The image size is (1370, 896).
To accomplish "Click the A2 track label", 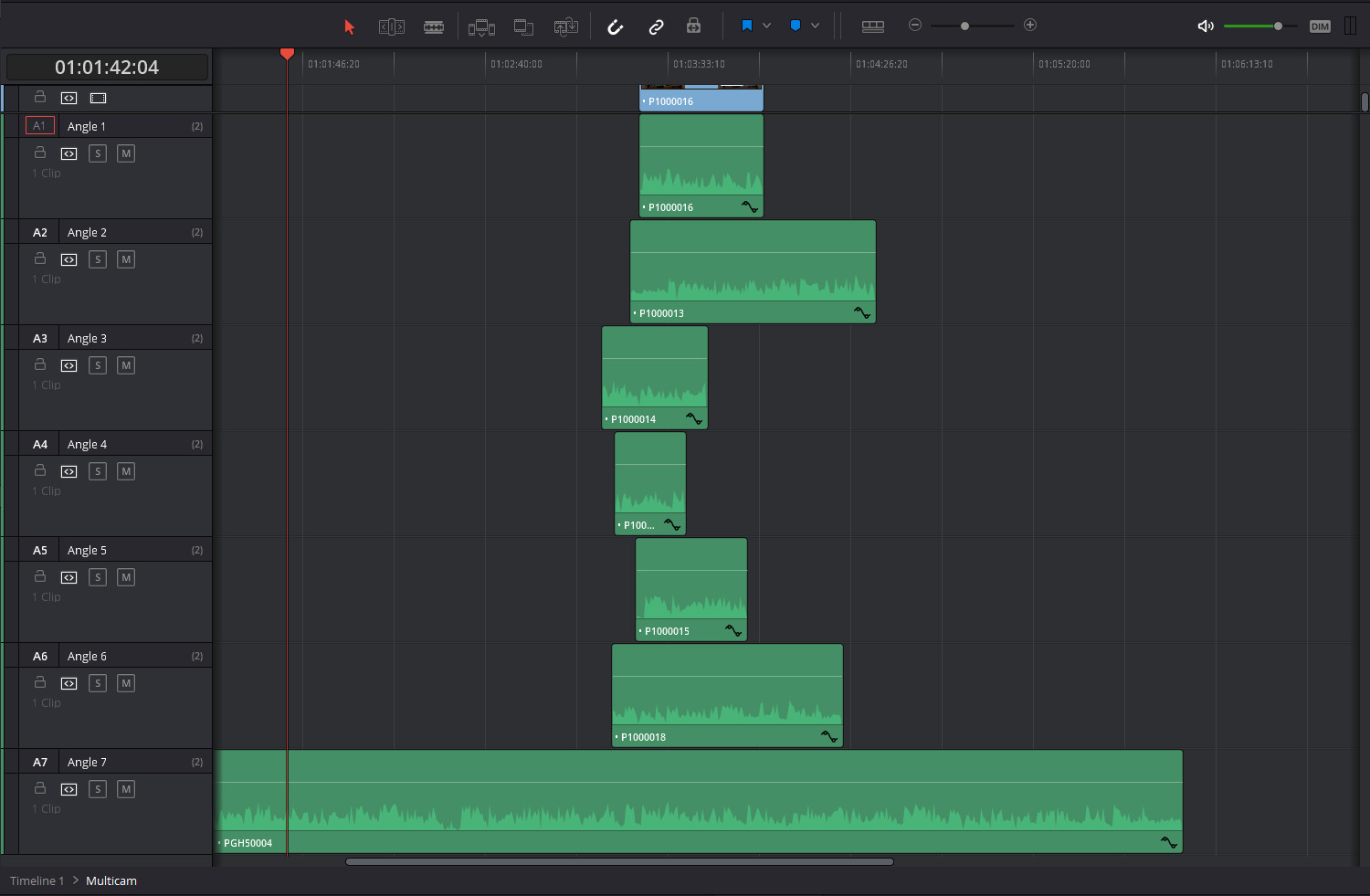I will (x=40, y=232).
